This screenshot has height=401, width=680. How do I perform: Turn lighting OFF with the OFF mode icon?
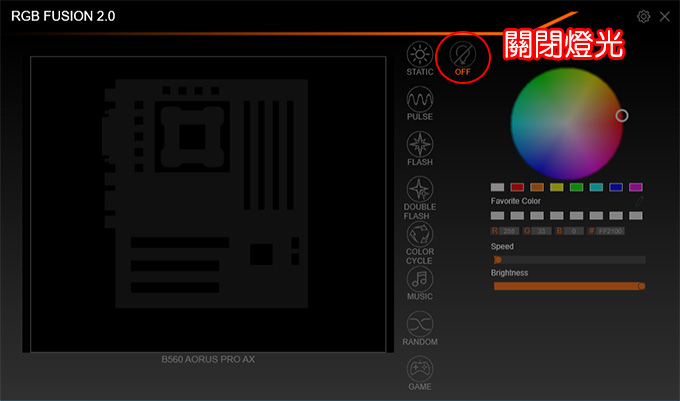(x=462, y=59)
